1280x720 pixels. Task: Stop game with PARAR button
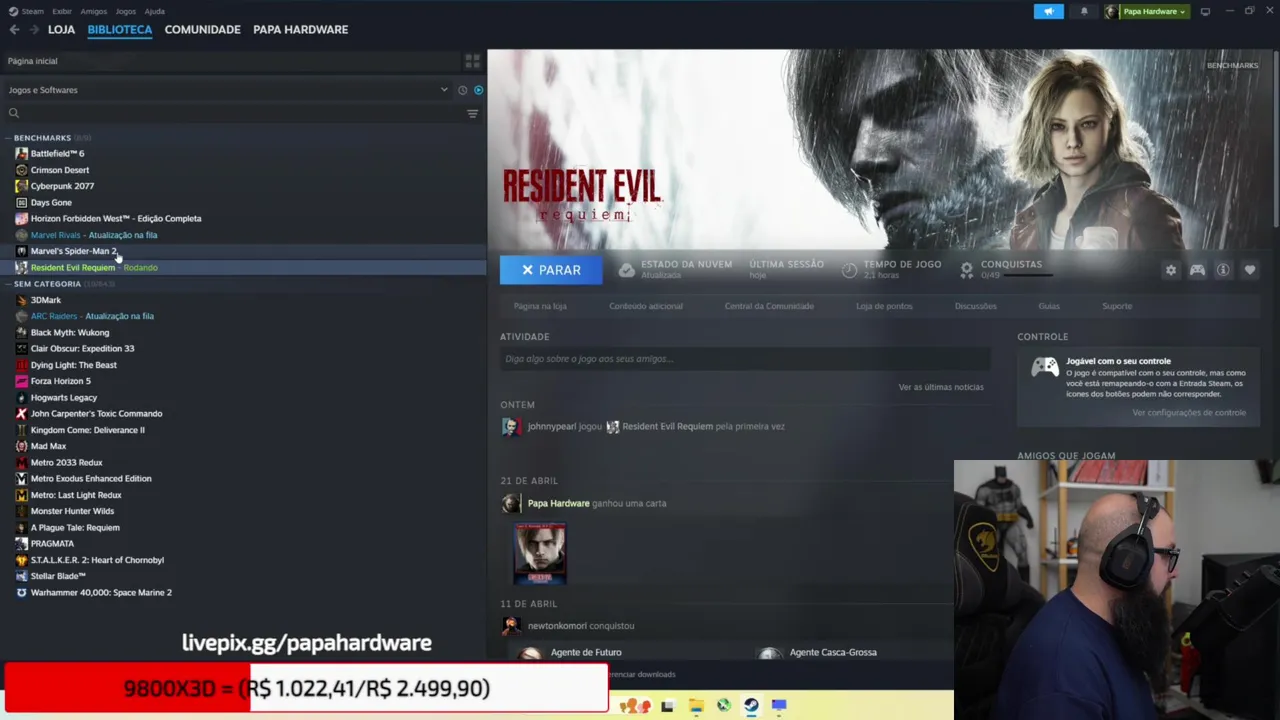coord(551,270)
